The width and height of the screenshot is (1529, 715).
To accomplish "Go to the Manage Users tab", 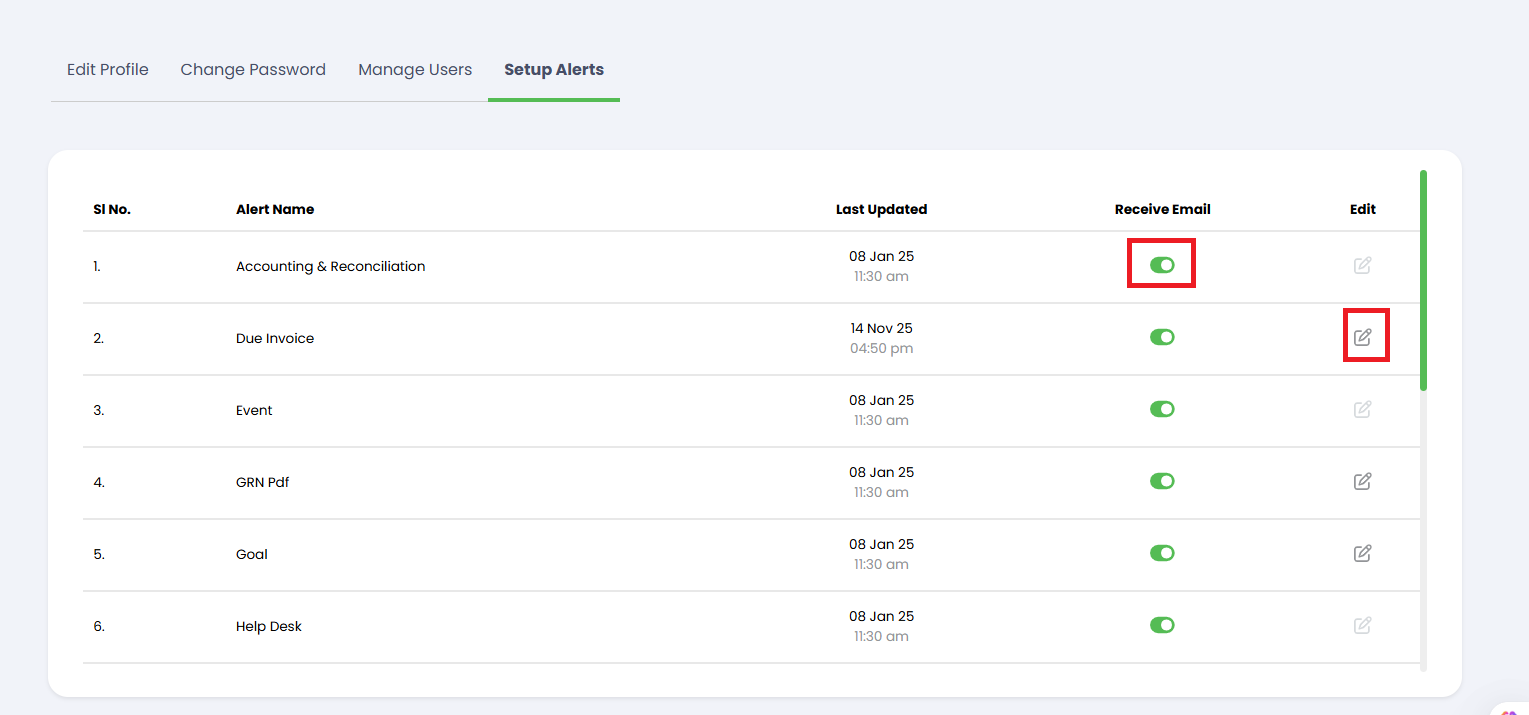I will pyautogui.click(x=415, y=70).
